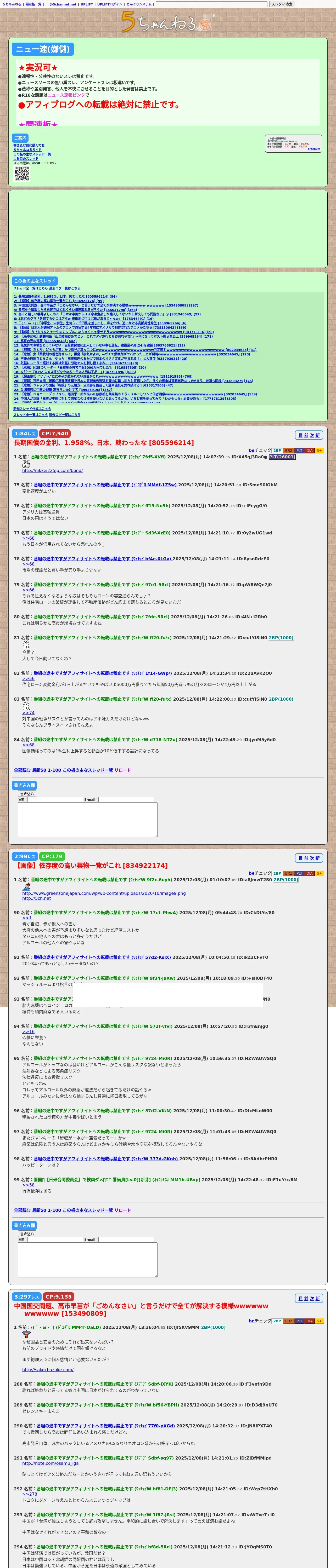The image size is (336, 1568).
Task: Click poster avatar under 長期国債 thread's post 1
Action: [26, 463]
